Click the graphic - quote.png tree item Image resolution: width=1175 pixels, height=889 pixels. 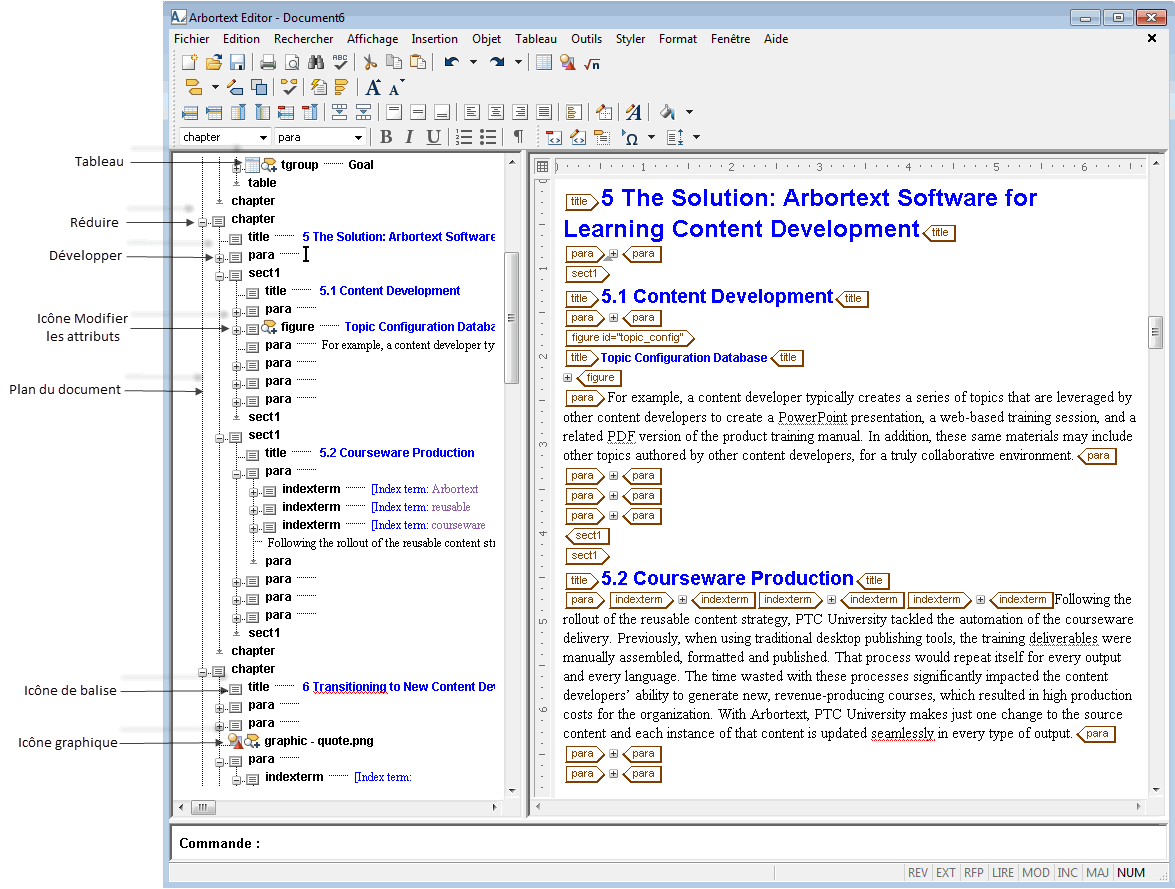click(318, 741)
